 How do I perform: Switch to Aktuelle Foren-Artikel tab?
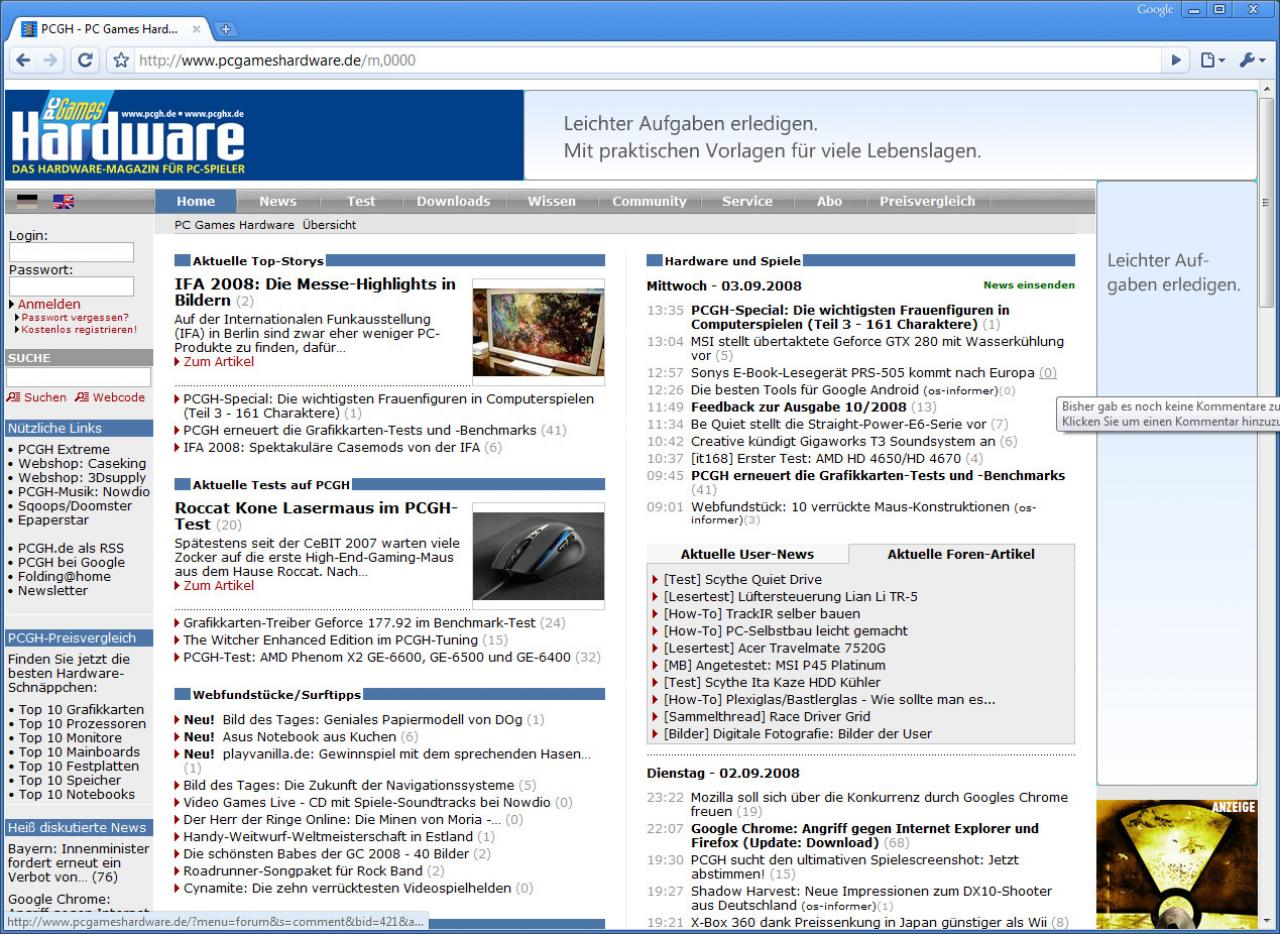click(x=961, y=554)
